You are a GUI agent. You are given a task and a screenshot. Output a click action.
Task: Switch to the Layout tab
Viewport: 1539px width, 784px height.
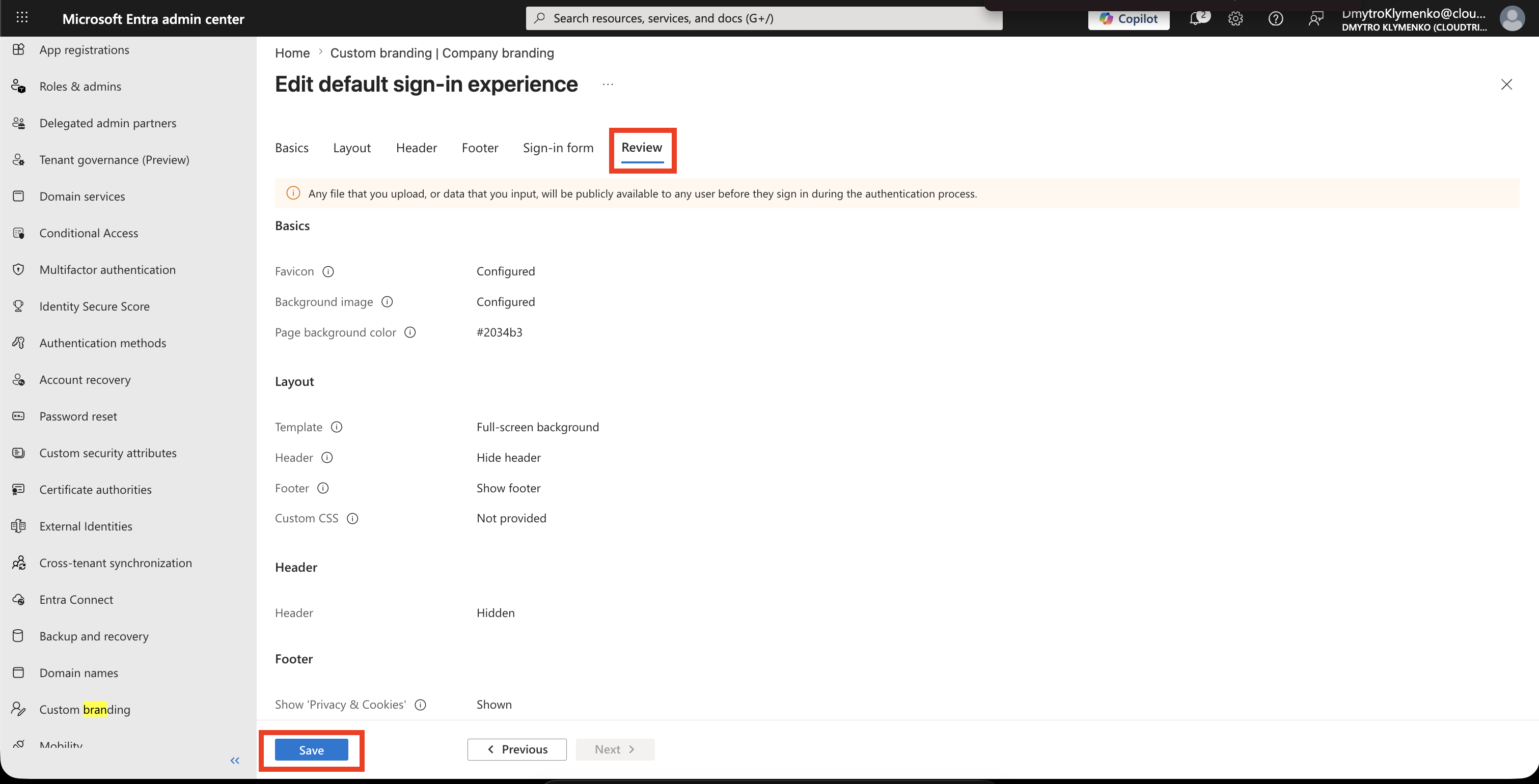(x=352, y=148)
